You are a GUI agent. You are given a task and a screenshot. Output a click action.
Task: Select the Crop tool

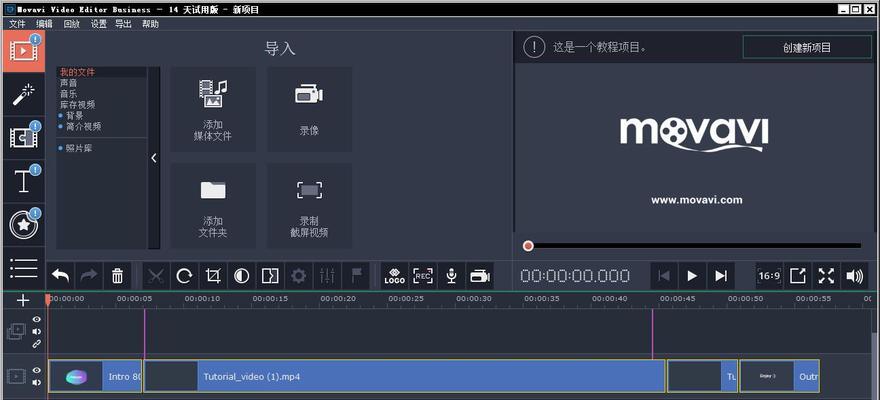213,275
